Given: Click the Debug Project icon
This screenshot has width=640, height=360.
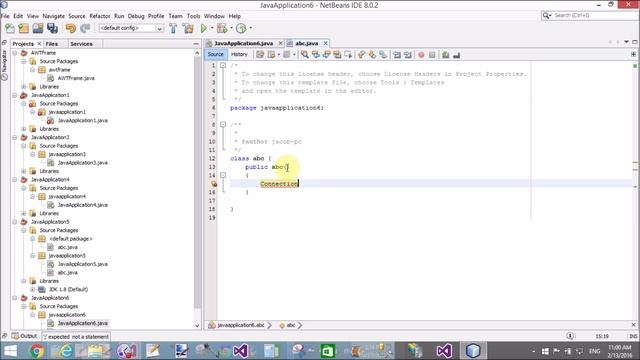Looking at the screenshot, I should (222, 28).
